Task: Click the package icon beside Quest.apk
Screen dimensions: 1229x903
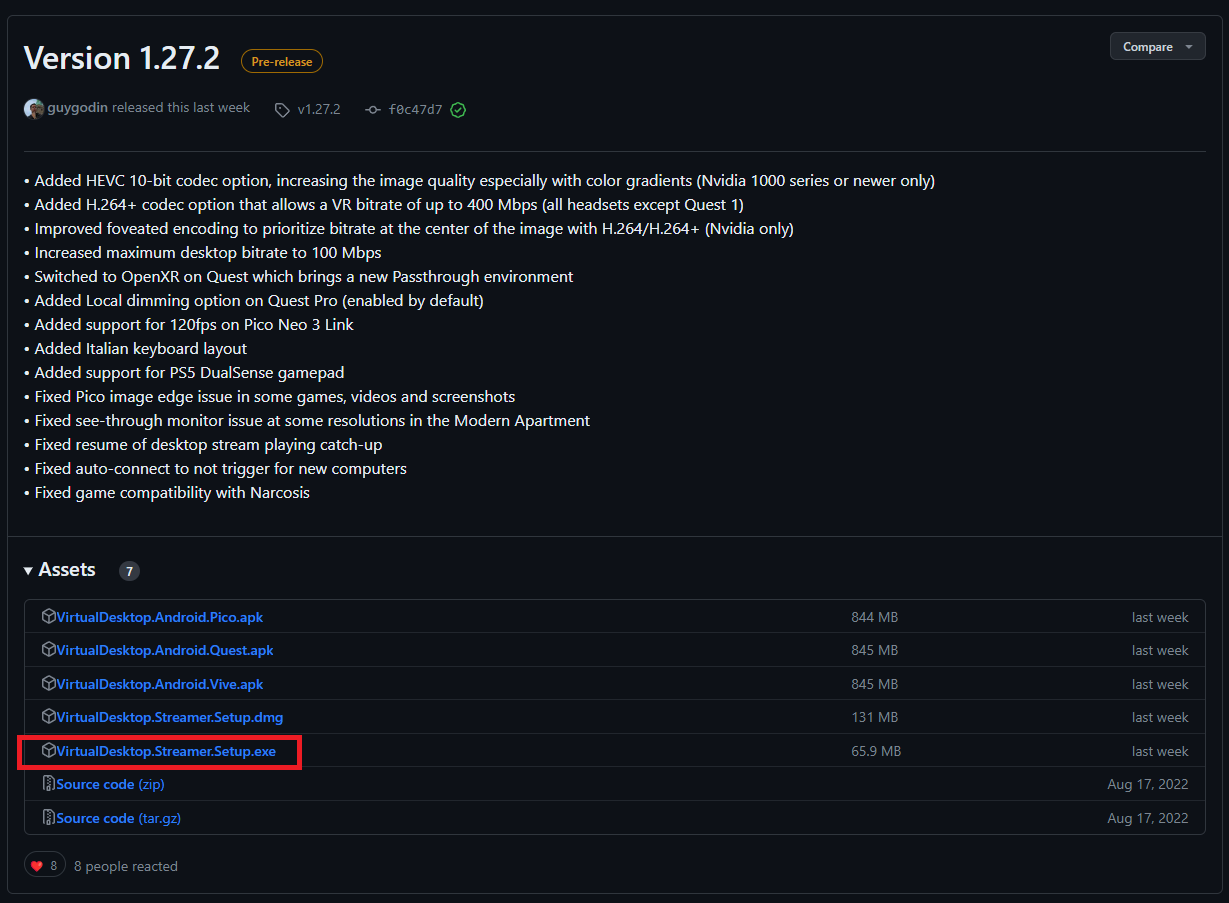Action: pos(48,650)
